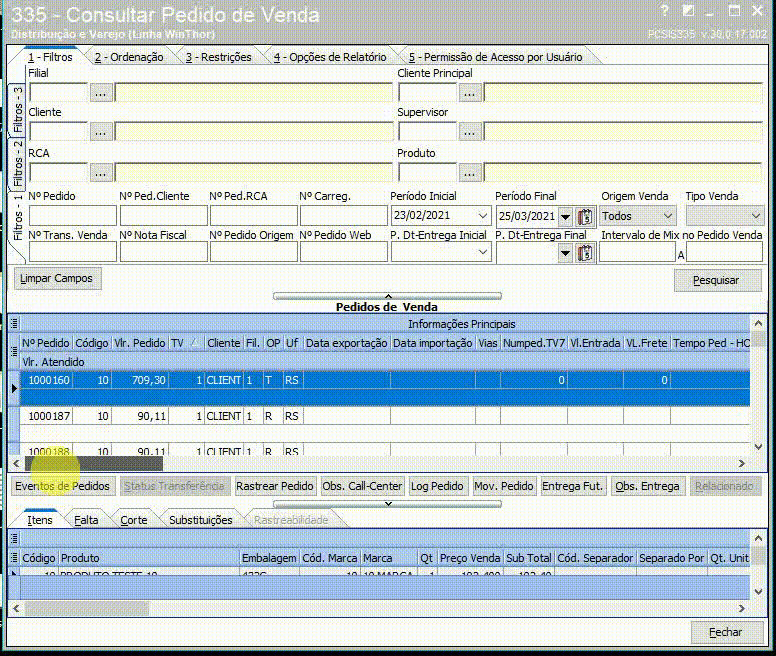Click orders grid scroll right arrow
The image size is (776, 656).
(741, 464)
